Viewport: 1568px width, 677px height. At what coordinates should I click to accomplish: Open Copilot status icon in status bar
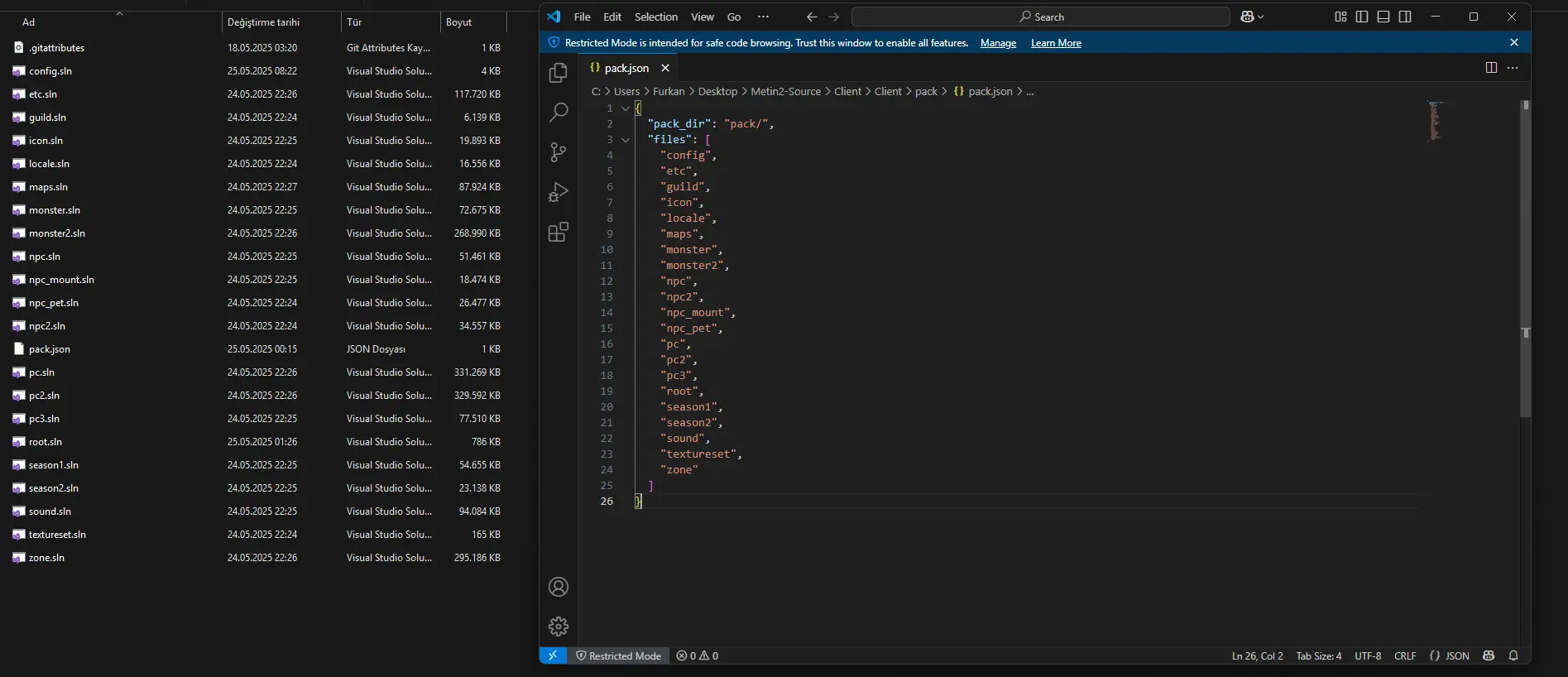1489,655
